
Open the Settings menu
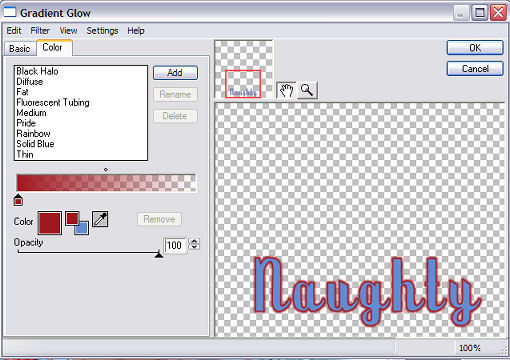coord(102,31)
